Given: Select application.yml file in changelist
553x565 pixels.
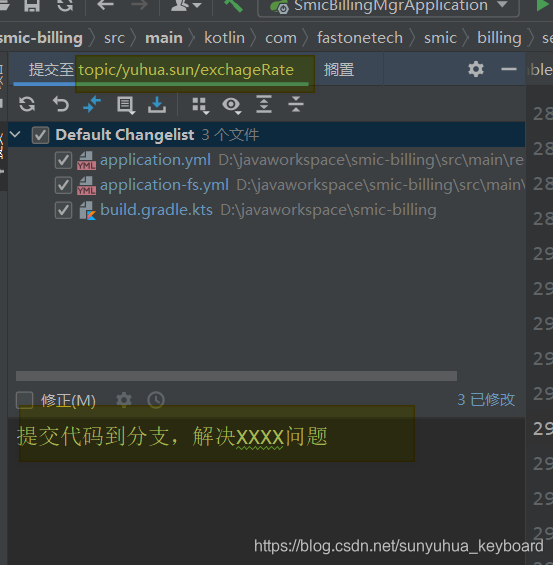Looking at the screenshot, I should coord(155,160).
